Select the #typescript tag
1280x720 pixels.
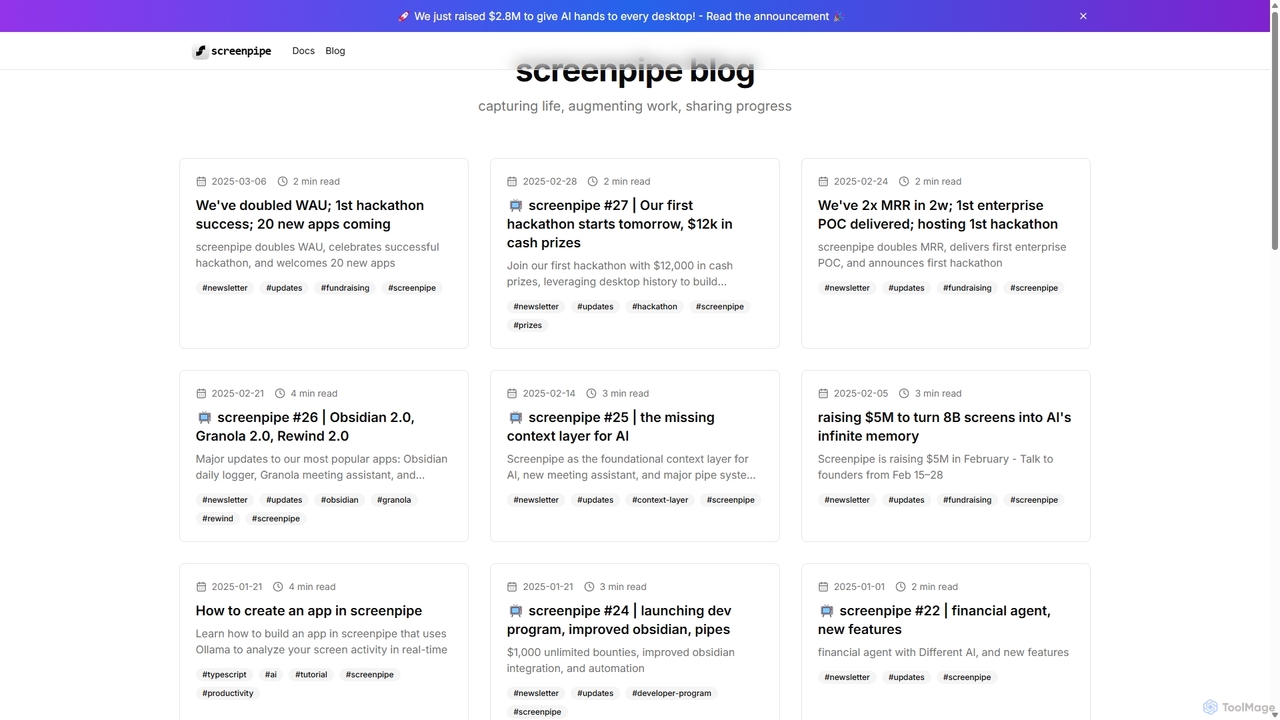224,675
